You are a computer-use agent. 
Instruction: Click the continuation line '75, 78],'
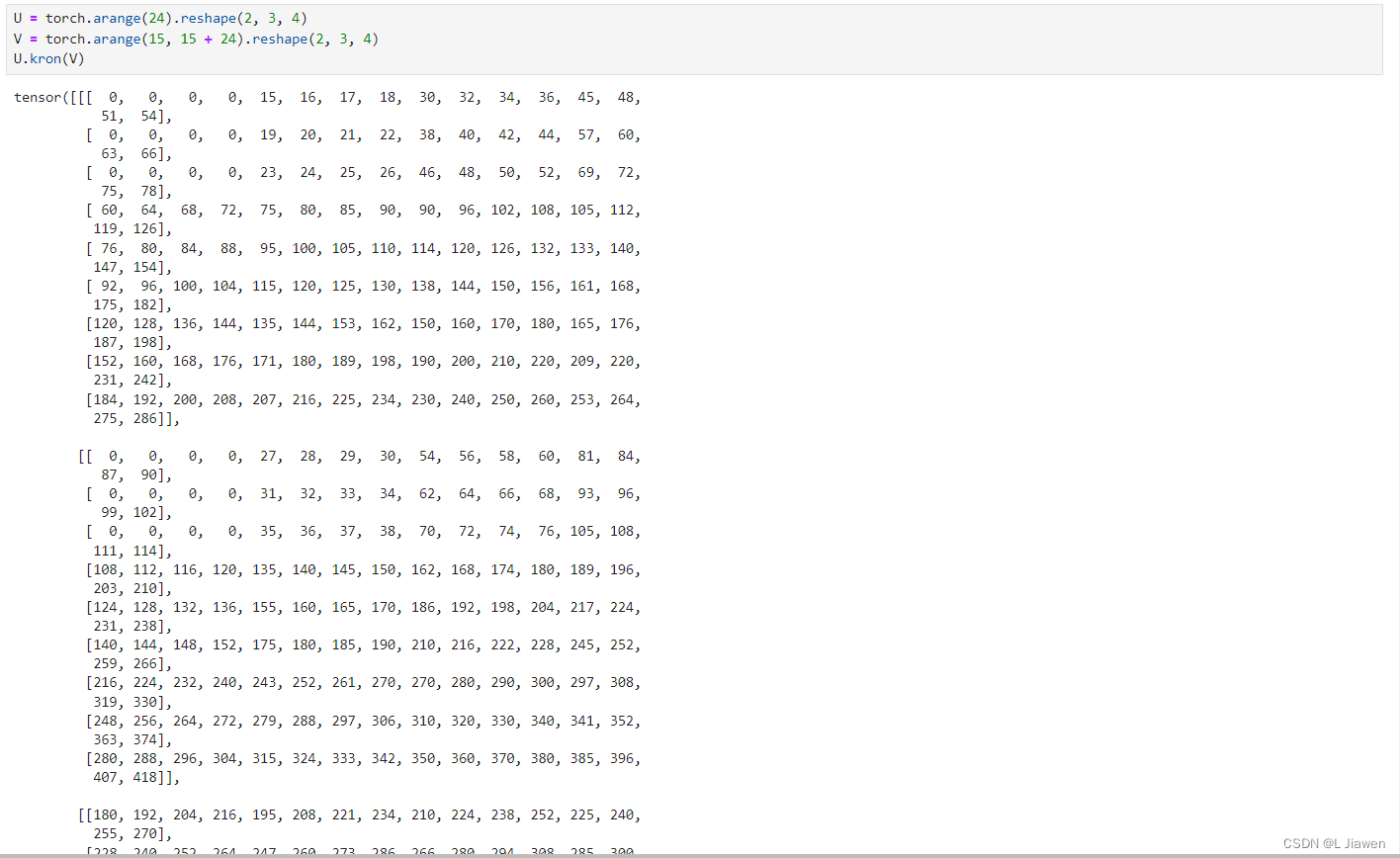coord(136,191)
